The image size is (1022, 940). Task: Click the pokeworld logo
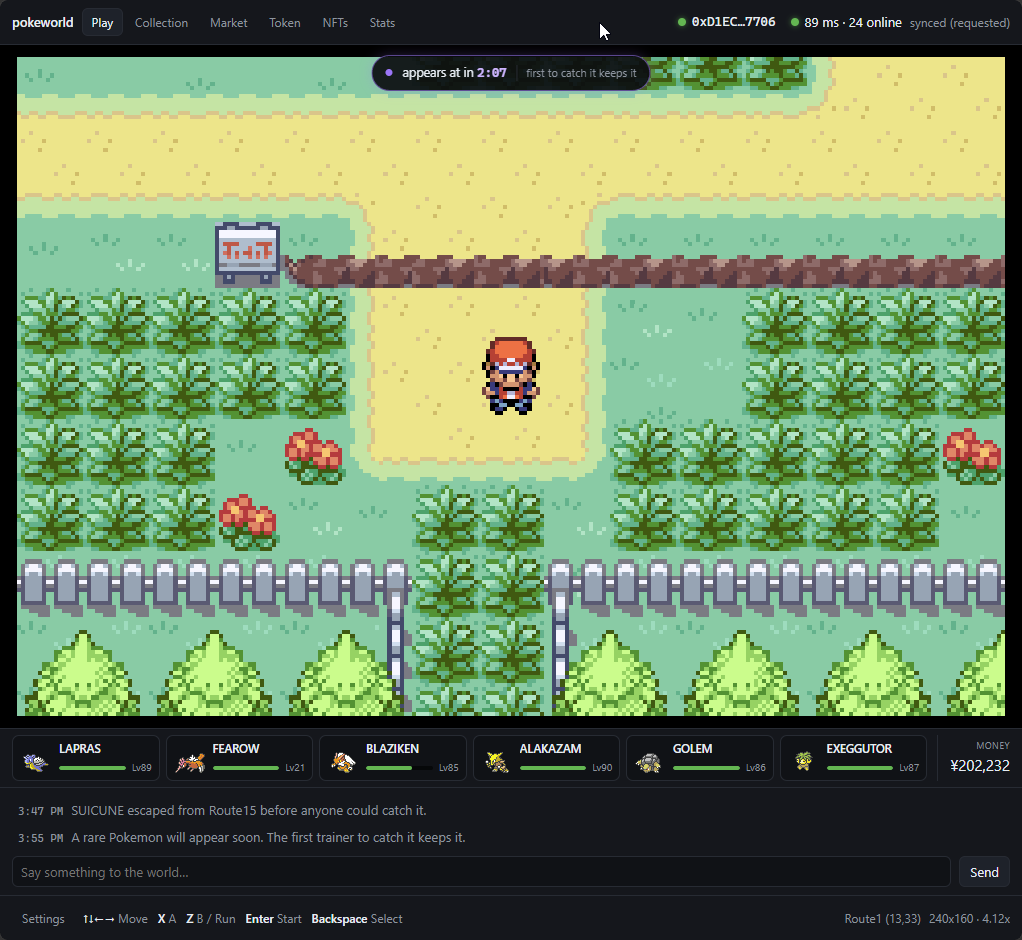[x=42, y=23]
